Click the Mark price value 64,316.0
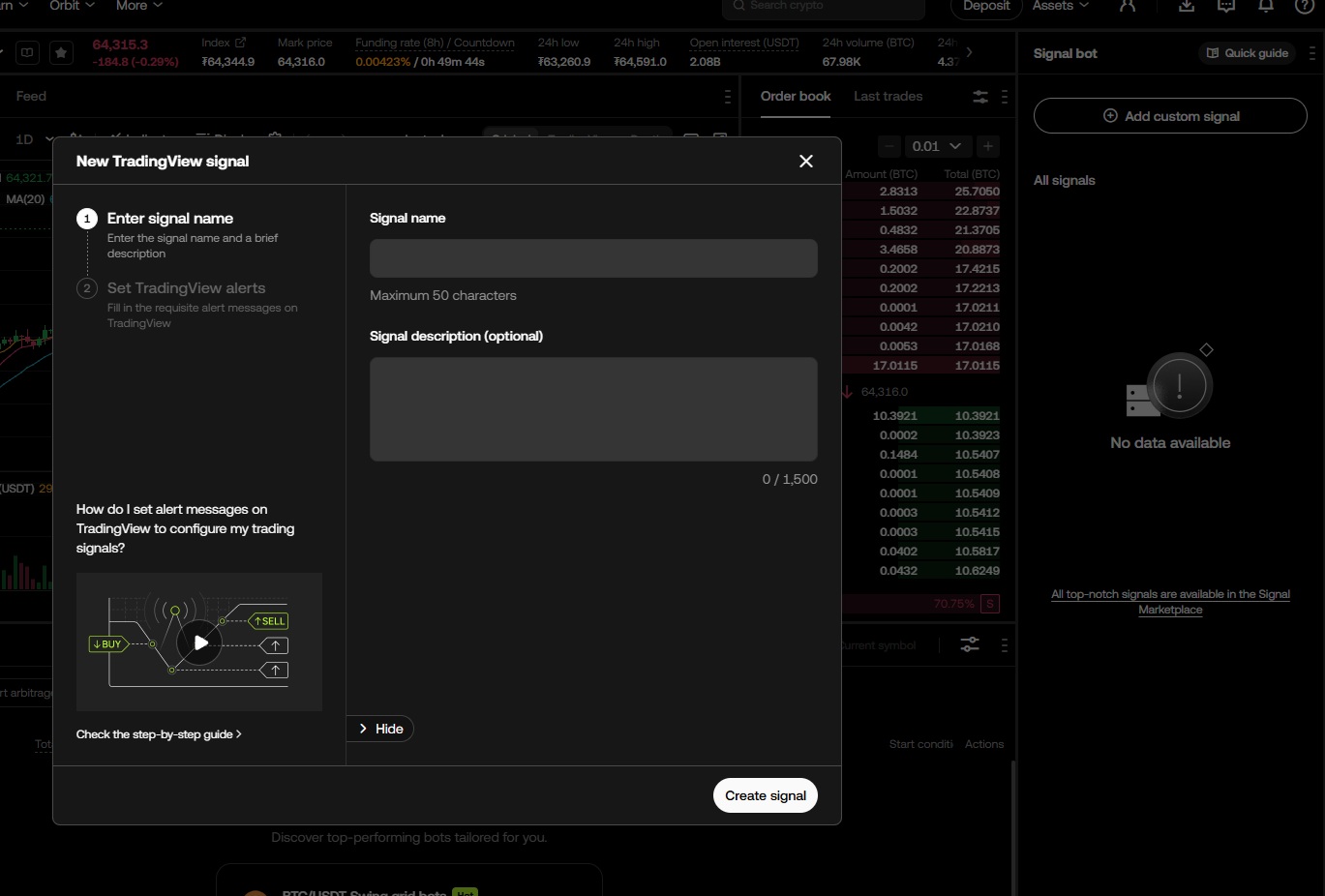 tap(301, 62)
